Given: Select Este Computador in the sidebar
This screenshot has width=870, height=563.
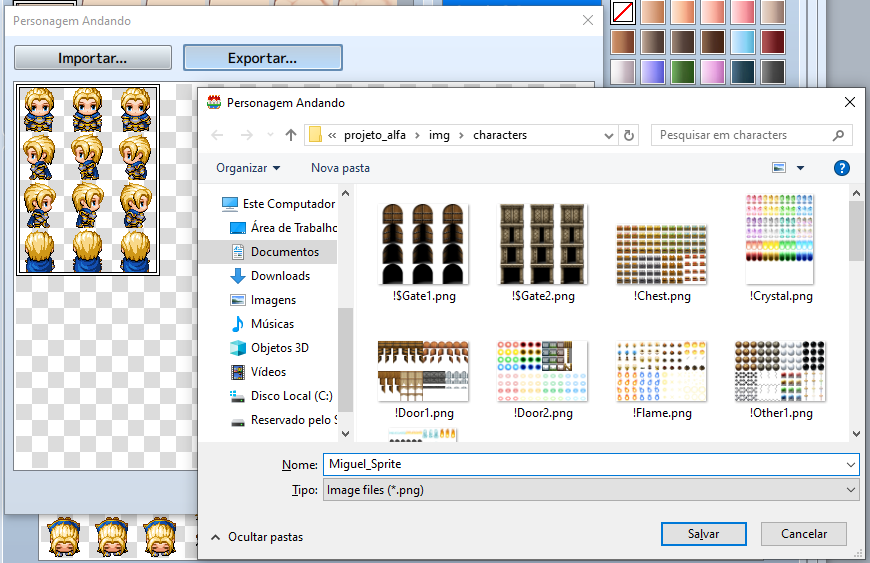Looking at the screenshot, I should point(278,204).
